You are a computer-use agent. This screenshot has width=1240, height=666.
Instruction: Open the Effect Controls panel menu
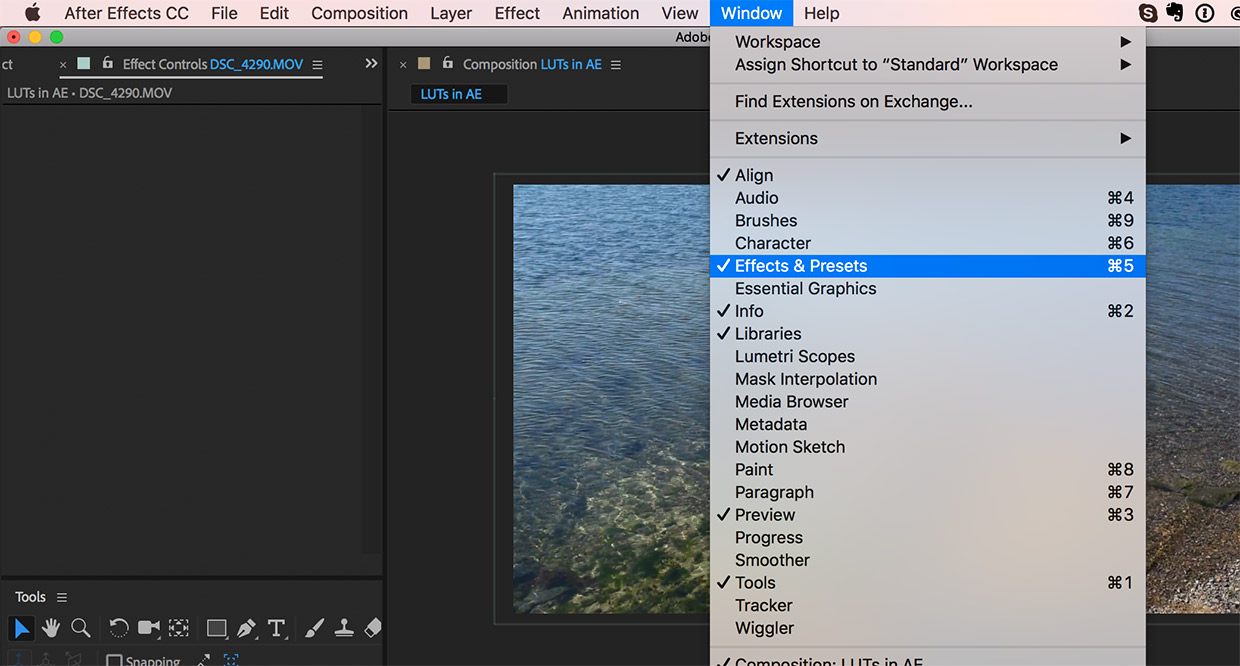pyautogui.click(x=317, y=64)
